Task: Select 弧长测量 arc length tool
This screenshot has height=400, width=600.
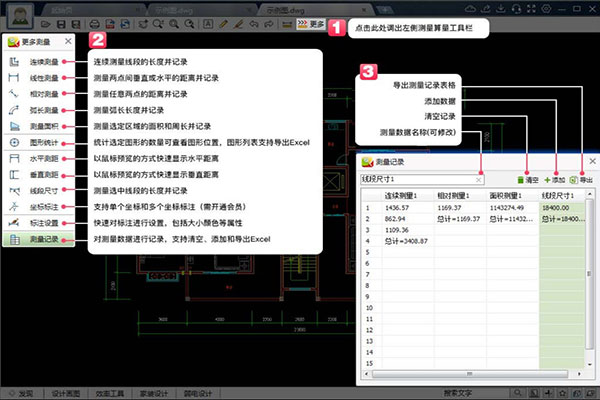Action: 38,110
